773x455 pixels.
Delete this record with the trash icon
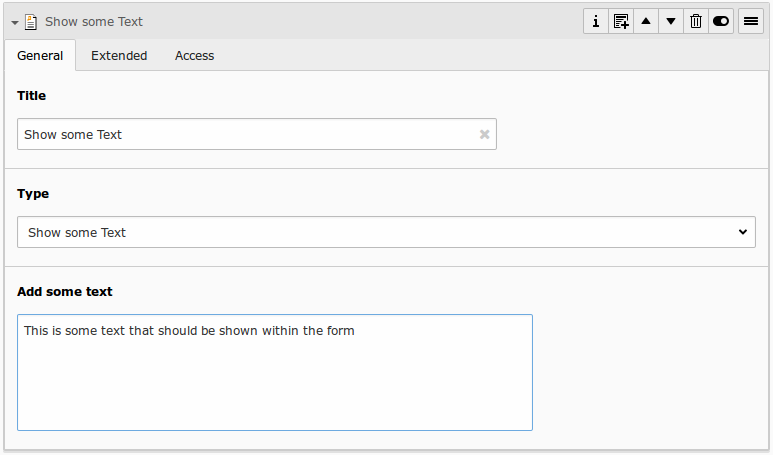click(696, 21)
